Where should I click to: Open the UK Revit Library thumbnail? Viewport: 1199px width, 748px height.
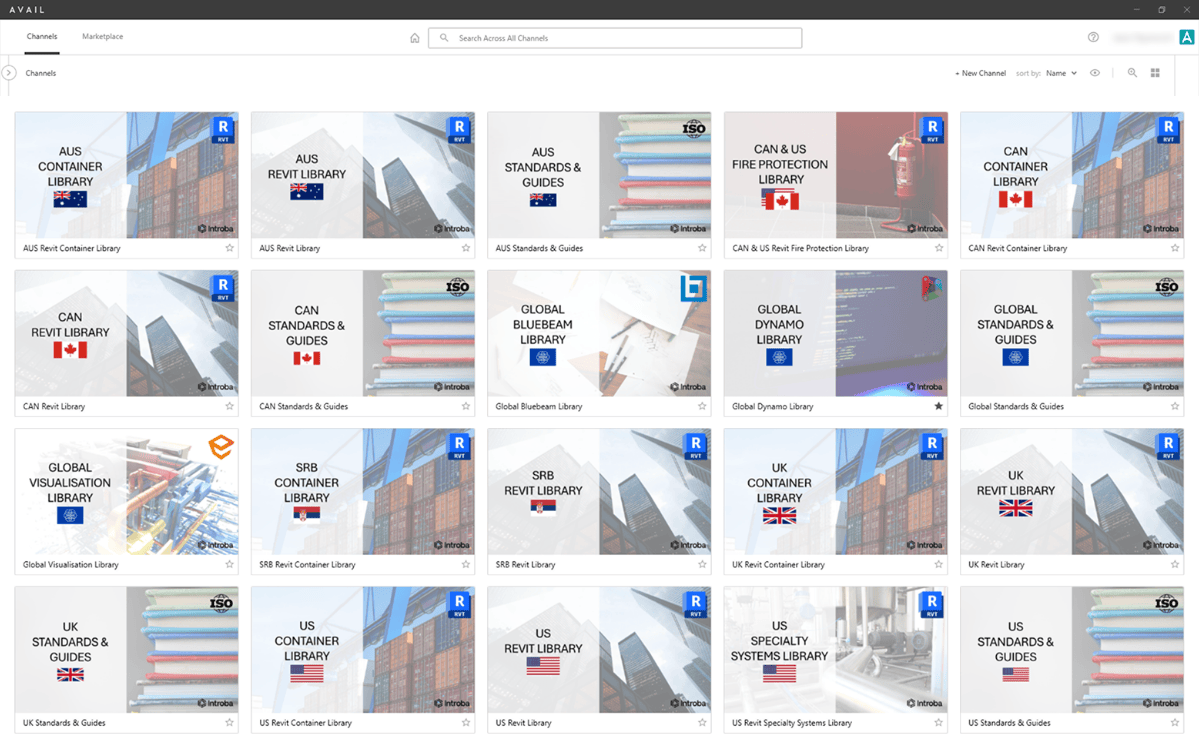(1072, 492)
